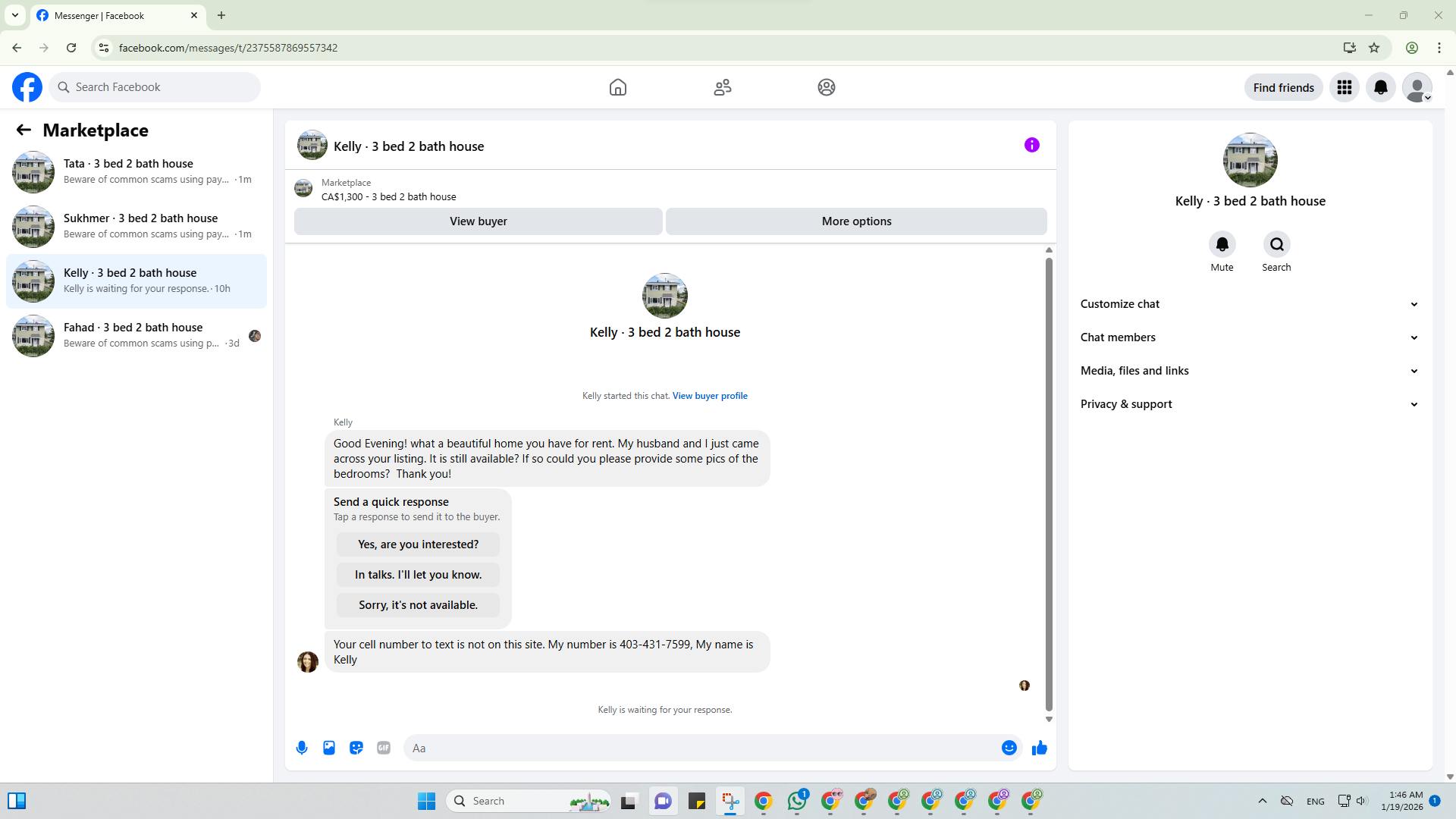Screen dimensions: 1456x819
Task: Click the chat messages vertical scrollbar
Action: point(1049,485)
